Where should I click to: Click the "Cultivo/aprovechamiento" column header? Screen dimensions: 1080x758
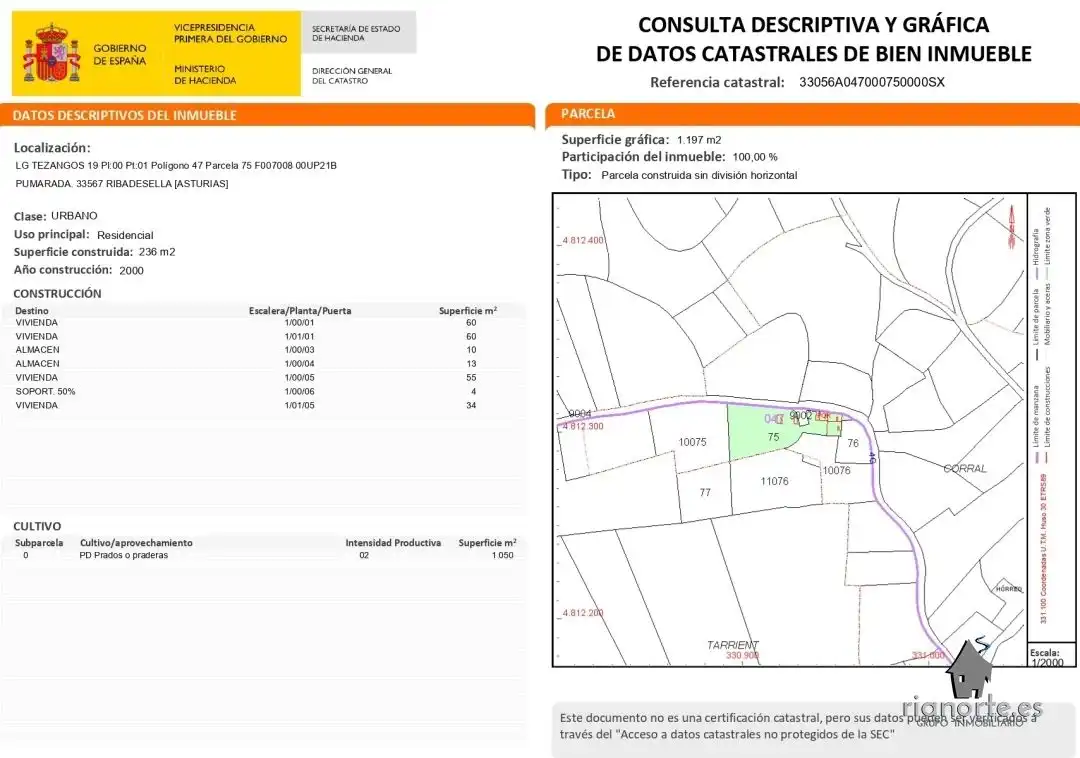coord(136,543)
